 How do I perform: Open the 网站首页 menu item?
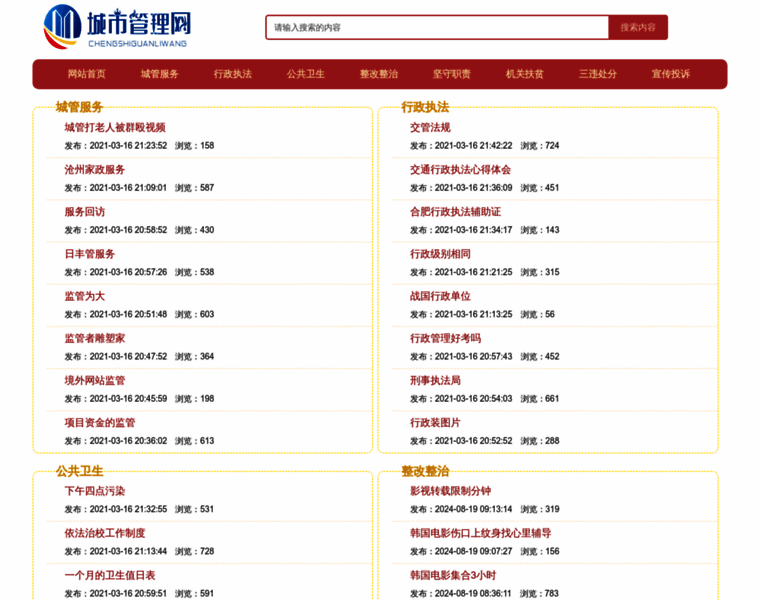tap(87, 74)
